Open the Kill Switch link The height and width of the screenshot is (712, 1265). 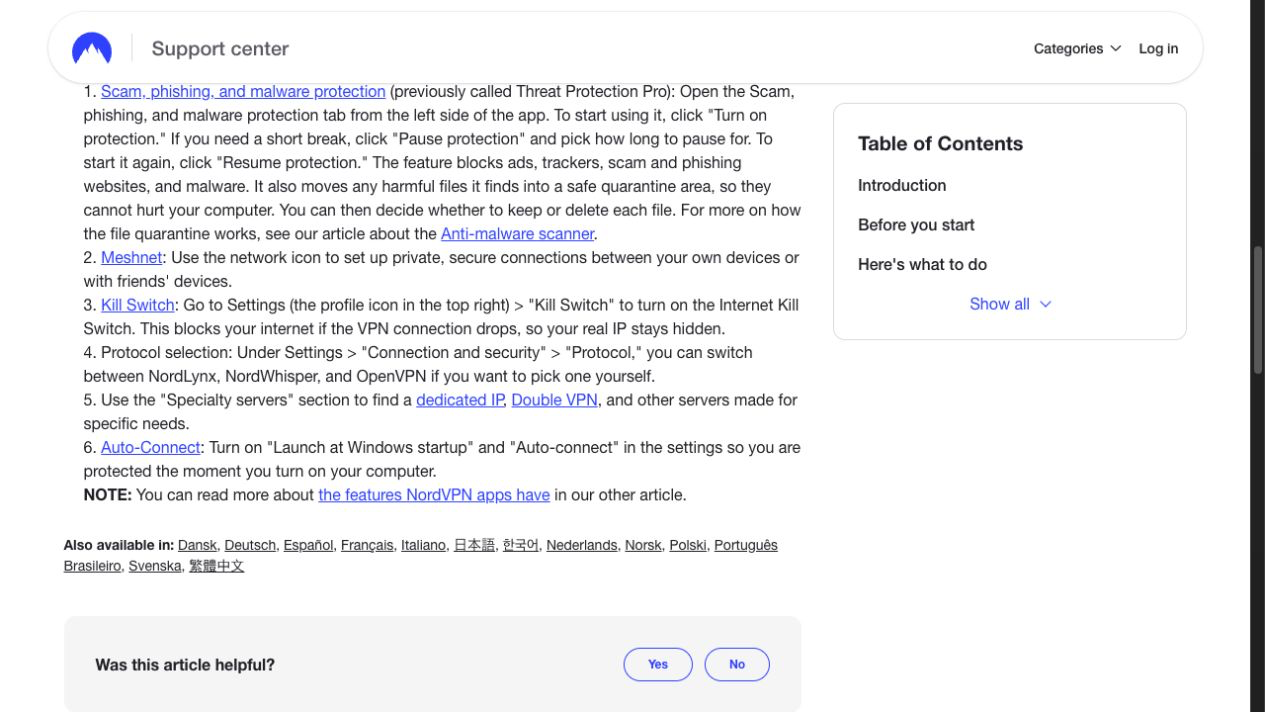tap(138, 305)
